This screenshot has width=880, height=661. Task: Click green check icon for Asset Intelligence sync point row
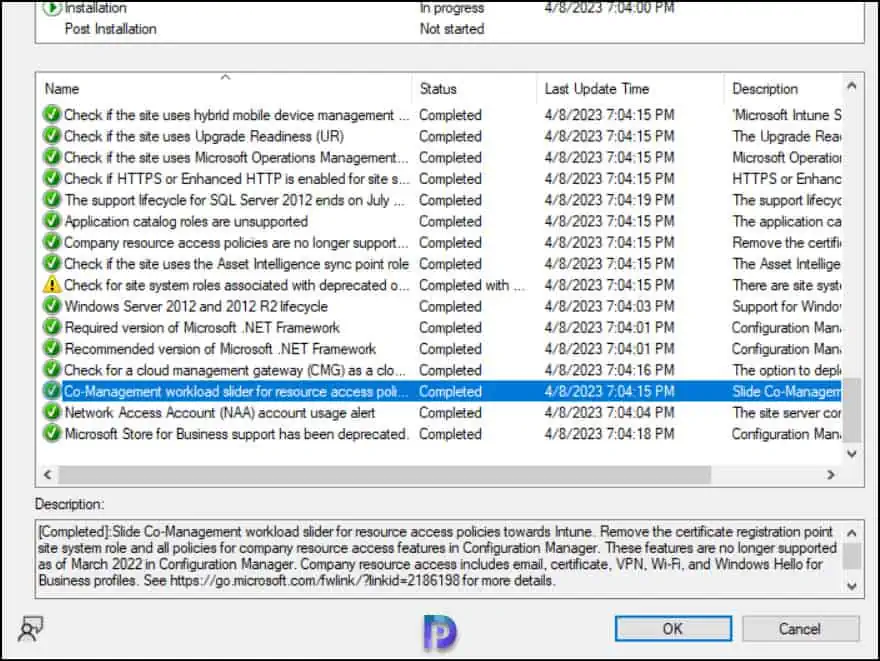52,264
